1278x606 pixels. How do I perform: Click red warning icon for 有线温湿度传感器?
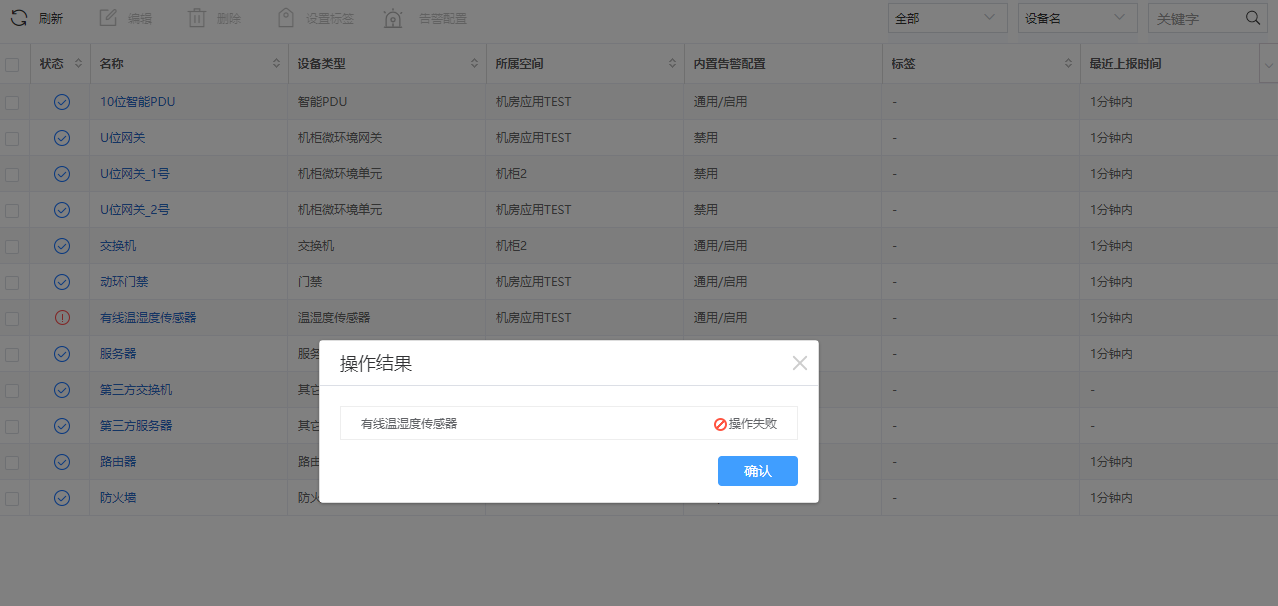(x=62, y=318)
